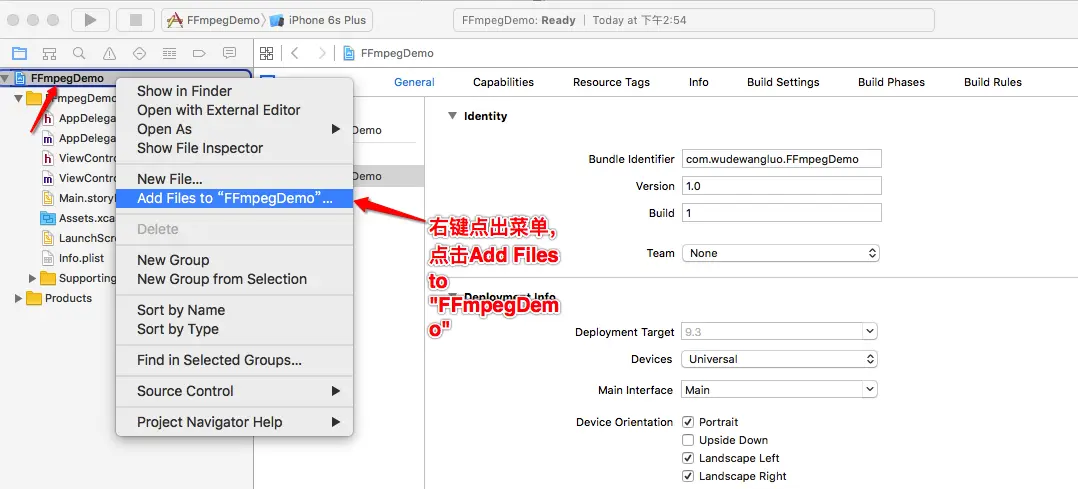Switch to the Resource Tags tab
The height and width of the screenshot is (489, 1078).
pyautogui.click(x=611, y=82)
